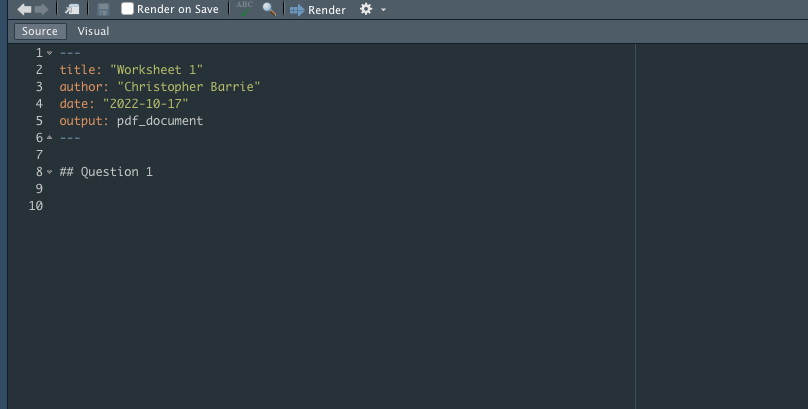Go forward to next source location
This screenshot has width=808, height=409.
click(42, 9)
